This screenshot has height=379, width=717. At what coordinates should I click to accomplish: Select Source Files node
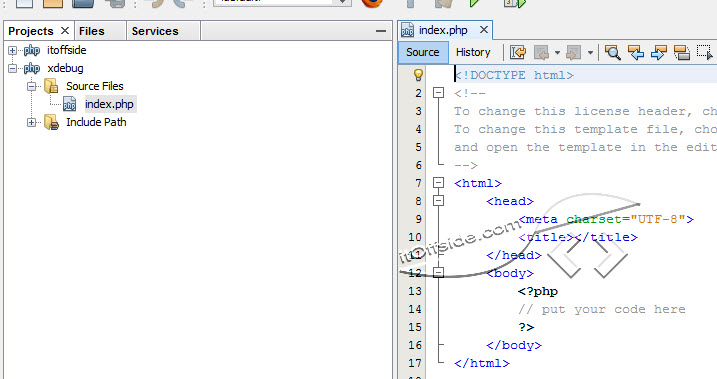point(95,86)
